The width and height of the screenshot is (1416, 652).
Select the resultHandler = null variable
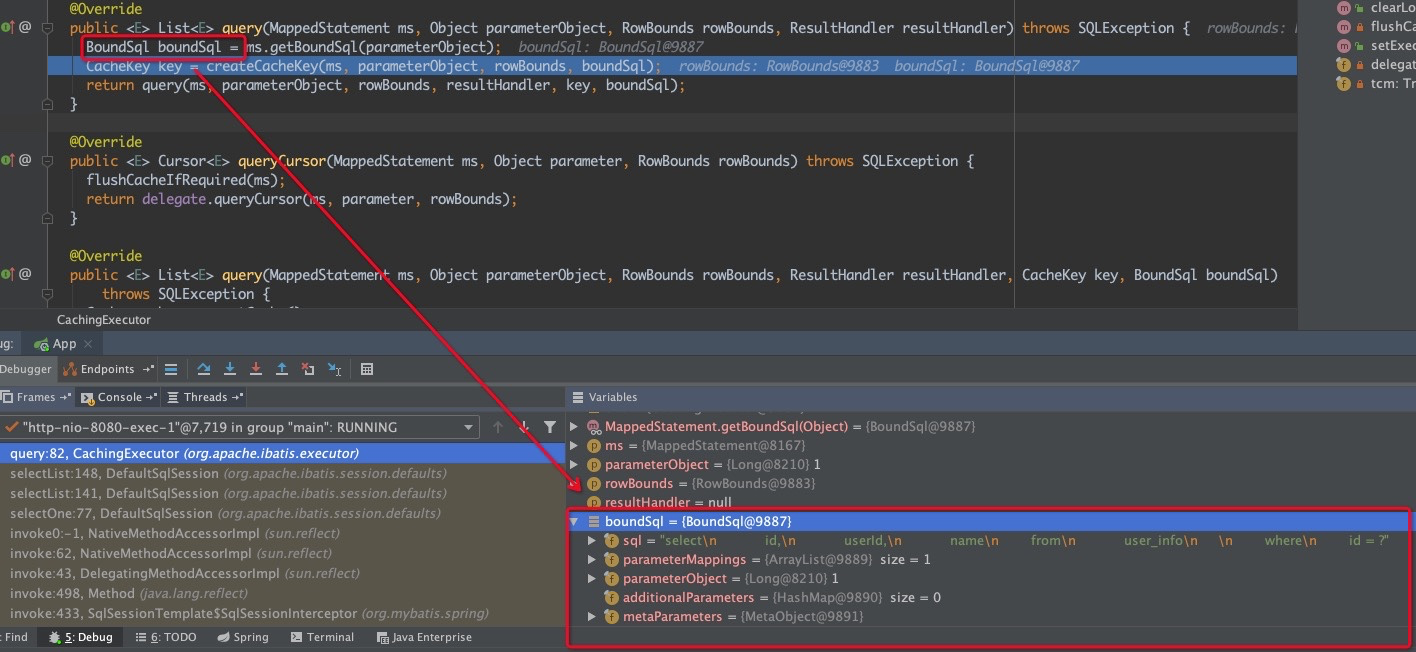(x=668, y=502)
